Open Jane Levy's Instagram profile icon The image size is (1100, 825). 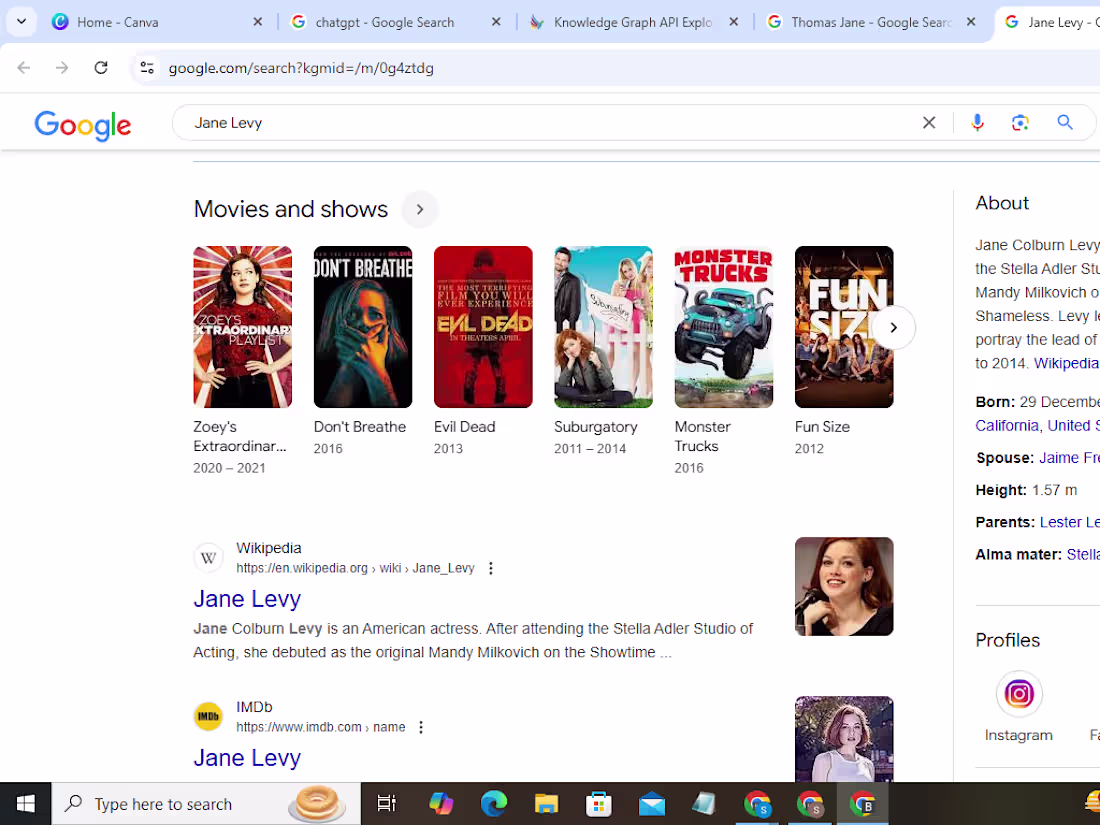[x=1019, y=693]
